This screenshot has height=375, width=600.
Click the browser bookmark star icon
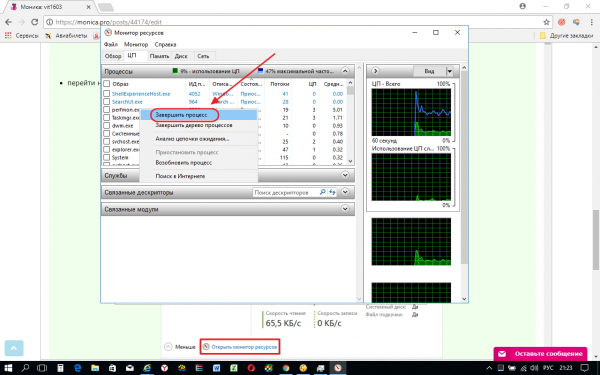[x=546, y=22]
